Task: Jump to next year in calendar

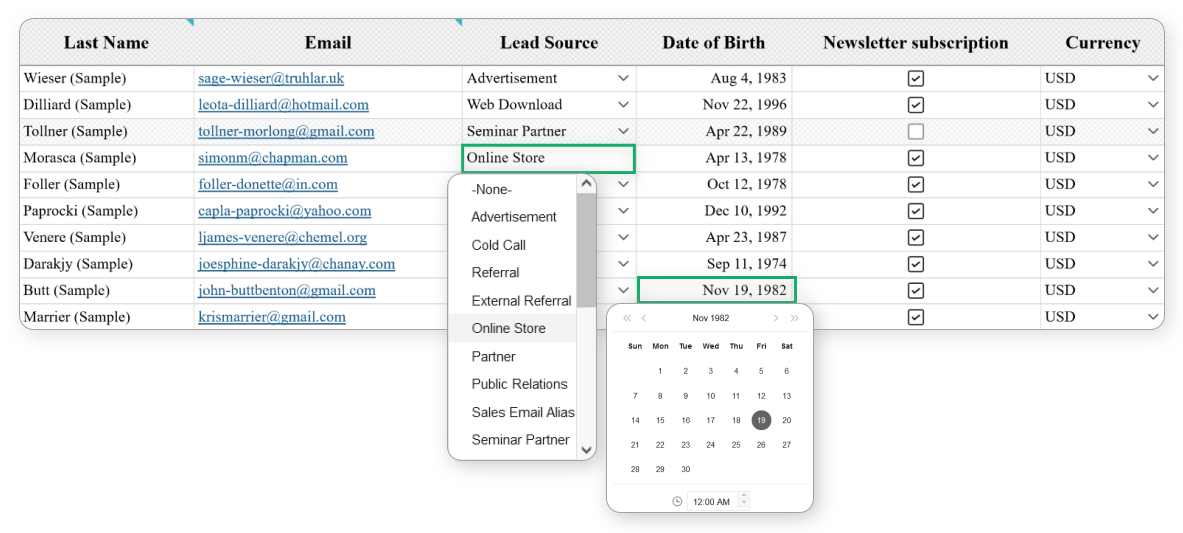Action: pyautogui.click(x=794, y=318)
